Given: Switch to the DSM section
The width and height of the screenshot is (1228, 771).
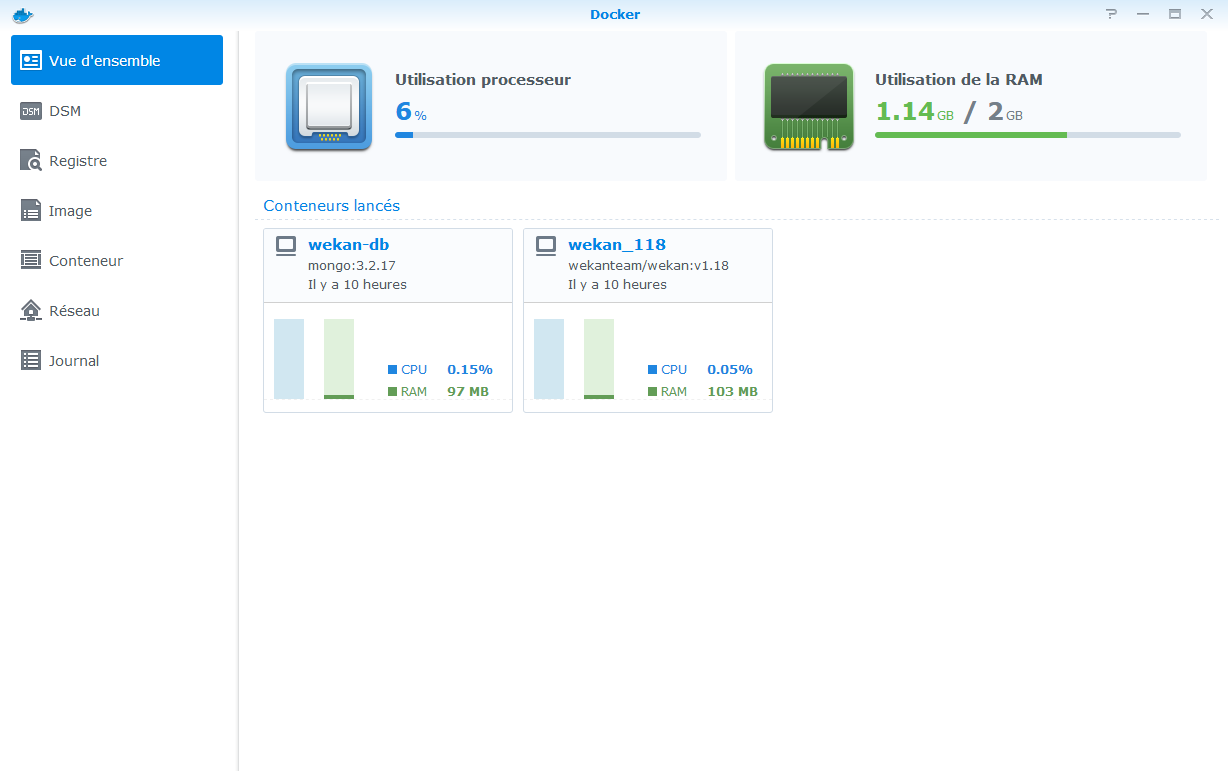Looking at the screenshot, I should (x=117, y=110).
